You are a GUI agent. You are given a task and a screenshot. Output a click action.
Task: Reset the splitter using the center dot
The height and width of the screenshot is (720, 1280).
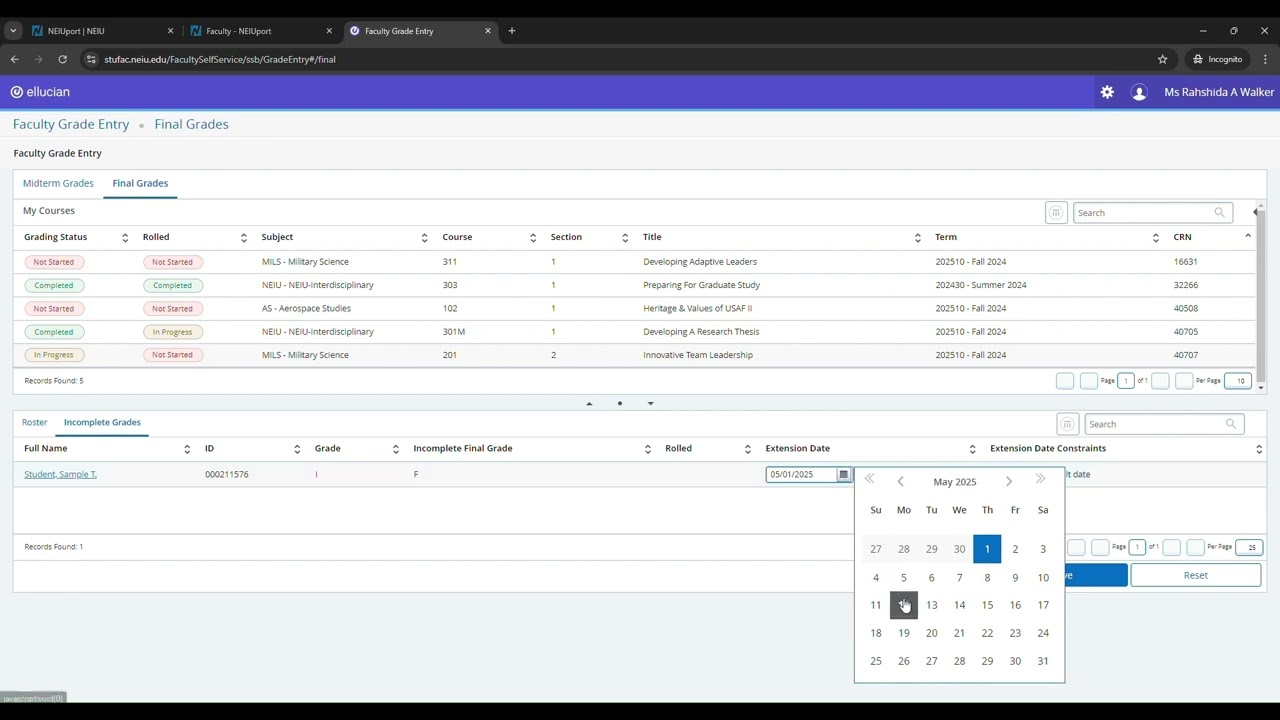click(x=620, y=404)
